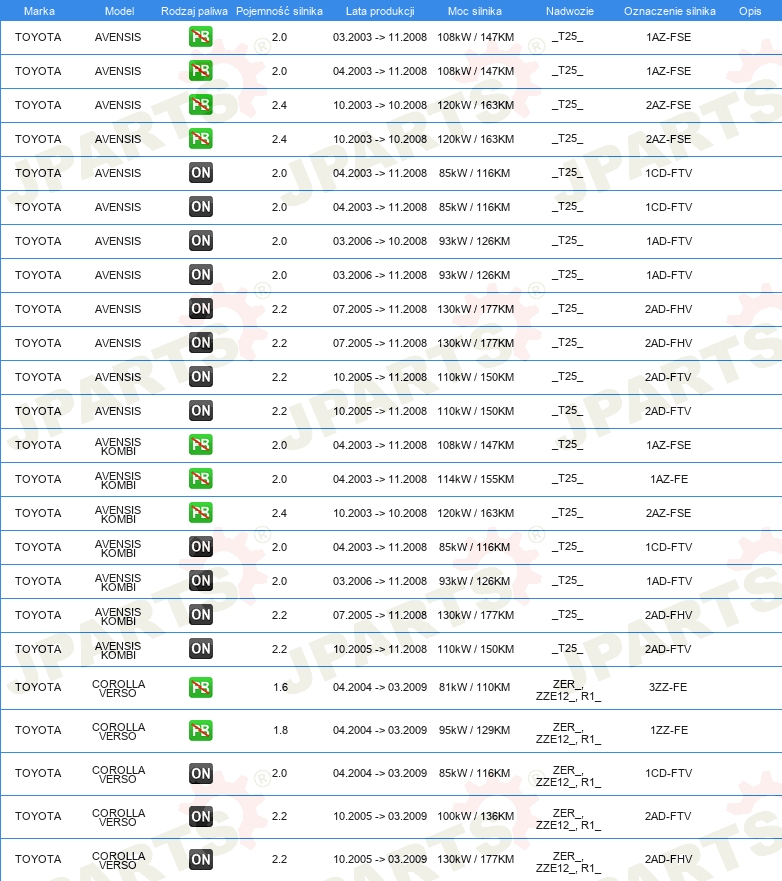The width and height of the screenshot is (782, 881).
Task: Click petrol icon in Corolla Verso 1.8 row
Action: (x=201, y=730)
